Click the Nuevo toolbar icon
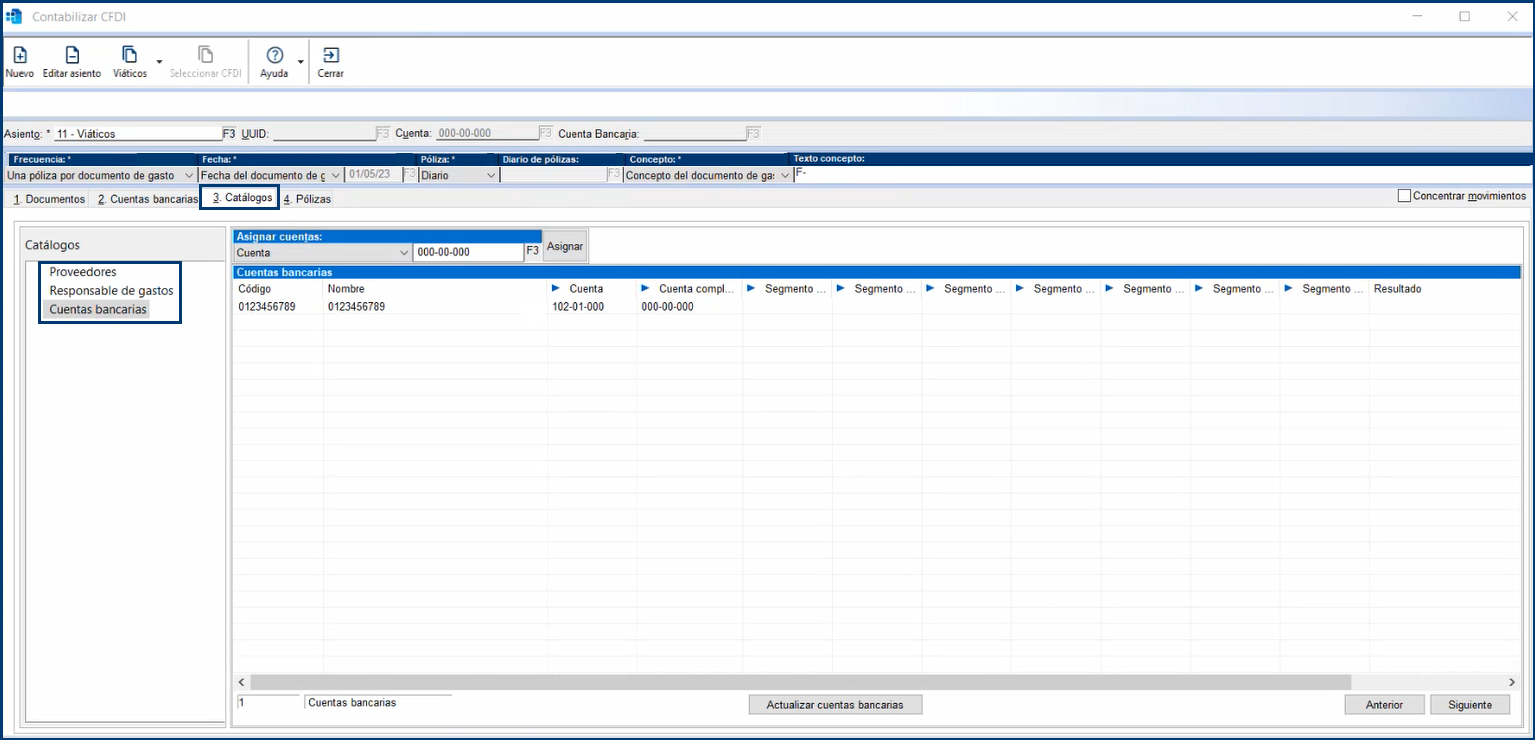Viewport: 1535px width, 740px height. 19,56
